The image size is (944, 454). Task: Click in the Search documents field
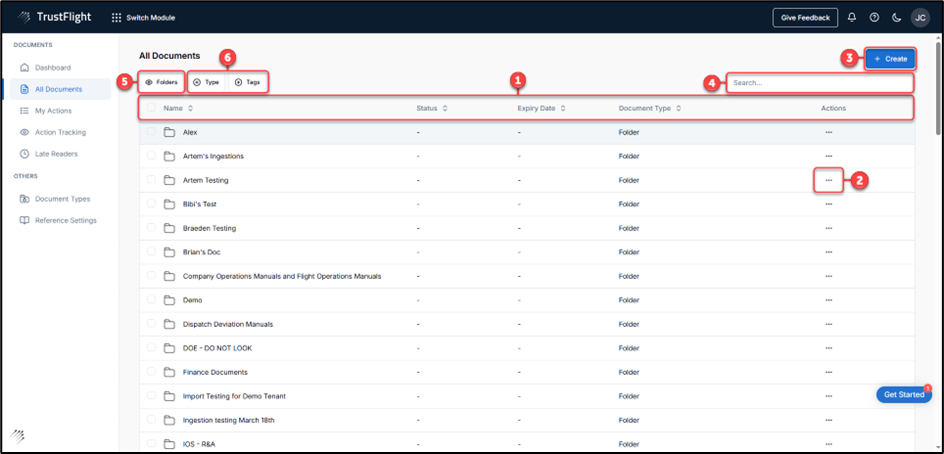pos(820,83)
